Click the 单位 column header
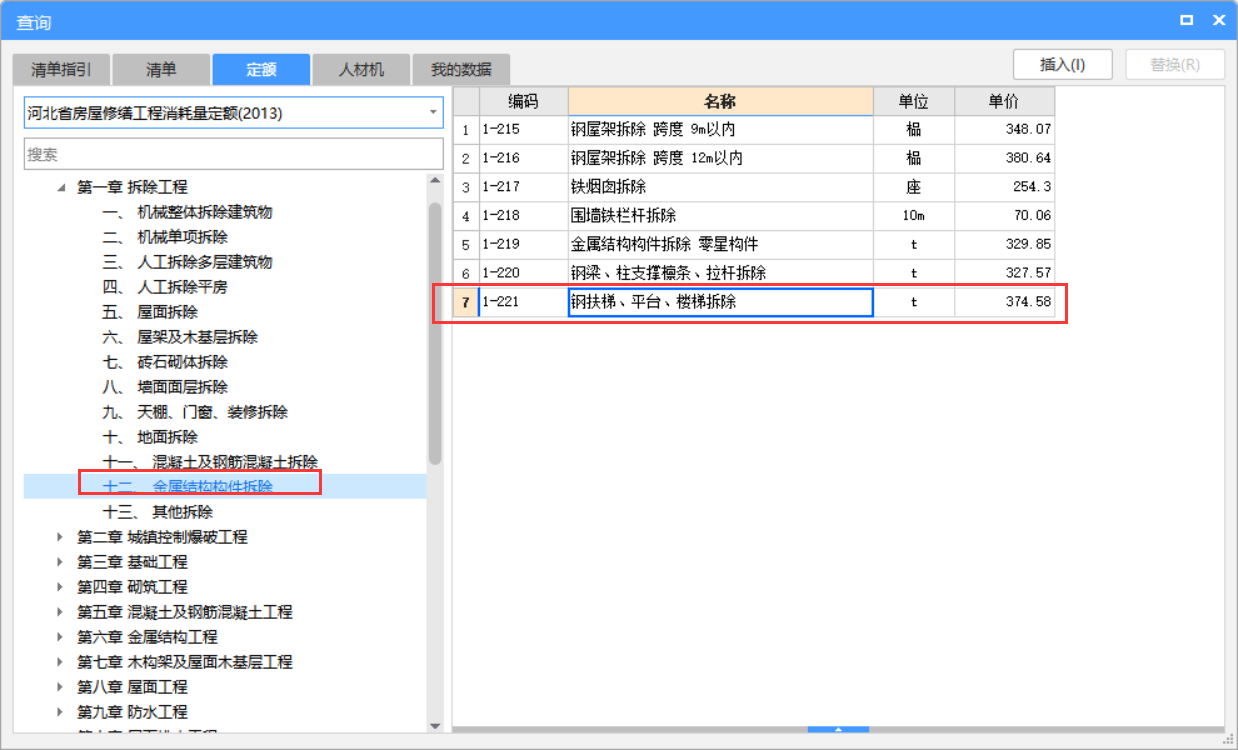The height and width of the screenshot is (750, 1238). [x=913, y=101]
